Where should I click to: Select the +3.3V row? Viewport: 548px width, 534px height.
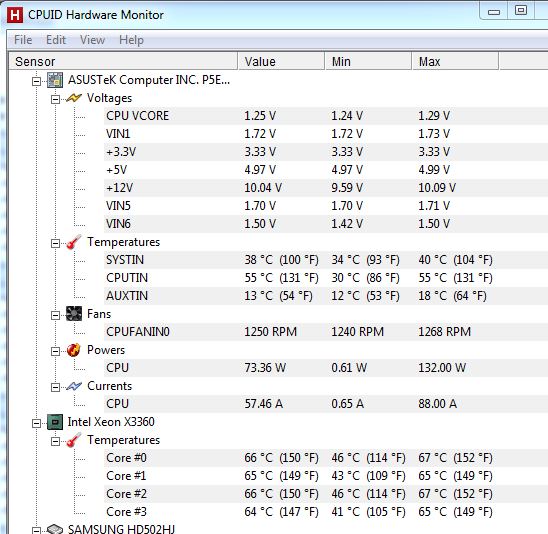pyautogui.click(x=326, y=152)
